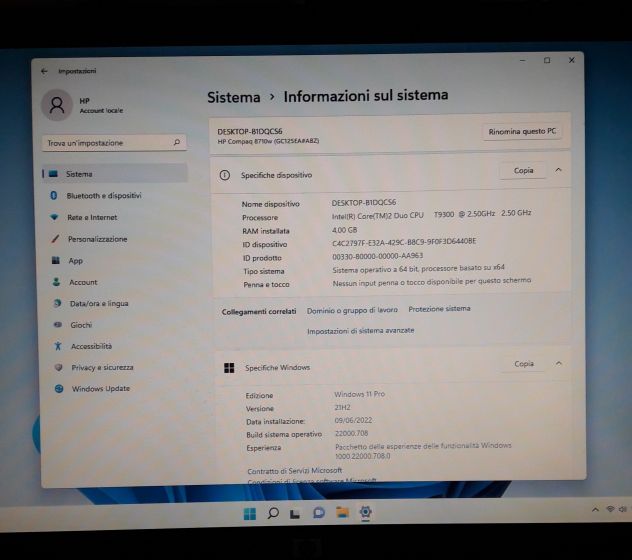632x560 pixels.
Task: Click the Wi-Fi tray icon
Action: 610,509
